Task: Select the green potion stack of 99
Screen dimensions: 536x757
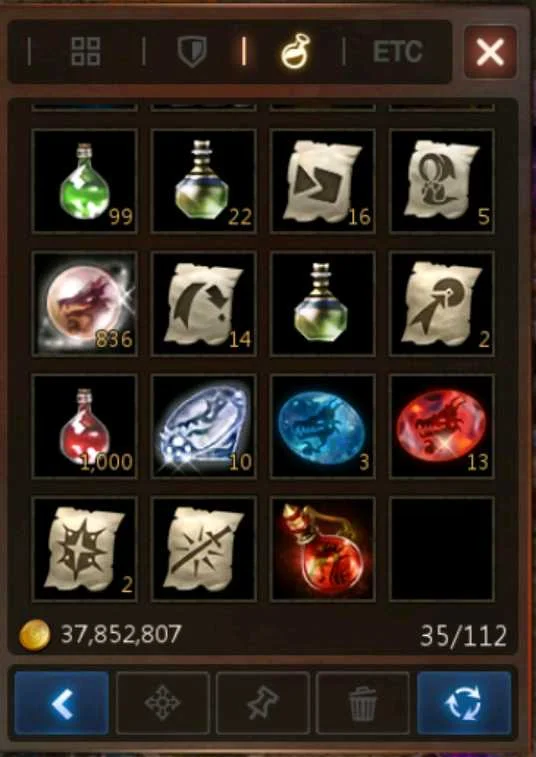Action: (85, 181)
